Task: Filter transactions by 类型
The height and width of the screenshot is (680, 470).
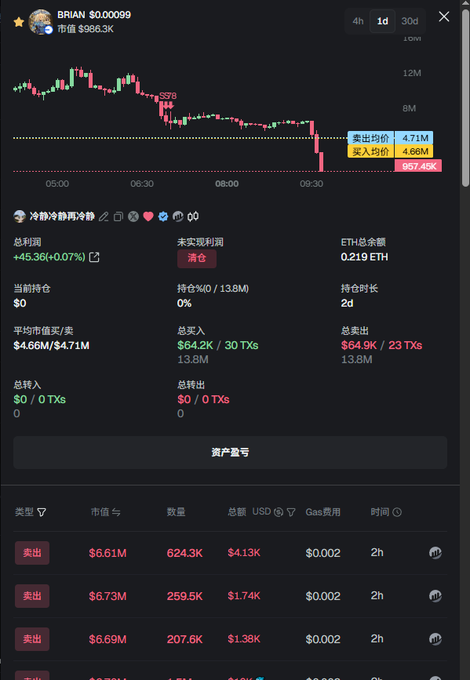Action: pyautogui.click(x=42, y=512)
